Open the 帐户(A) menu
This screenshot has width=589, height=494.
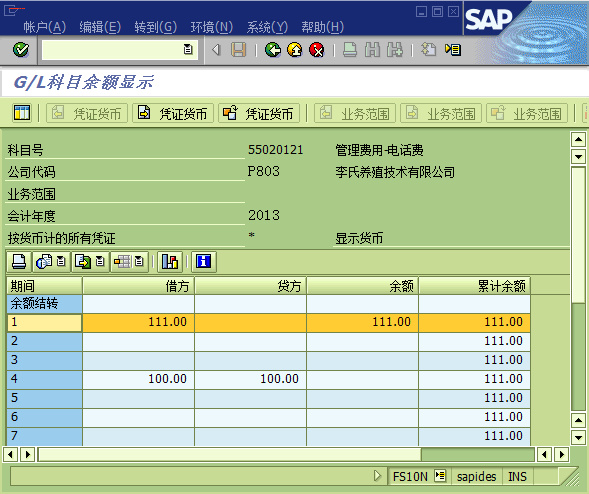[x=44, y=27]
